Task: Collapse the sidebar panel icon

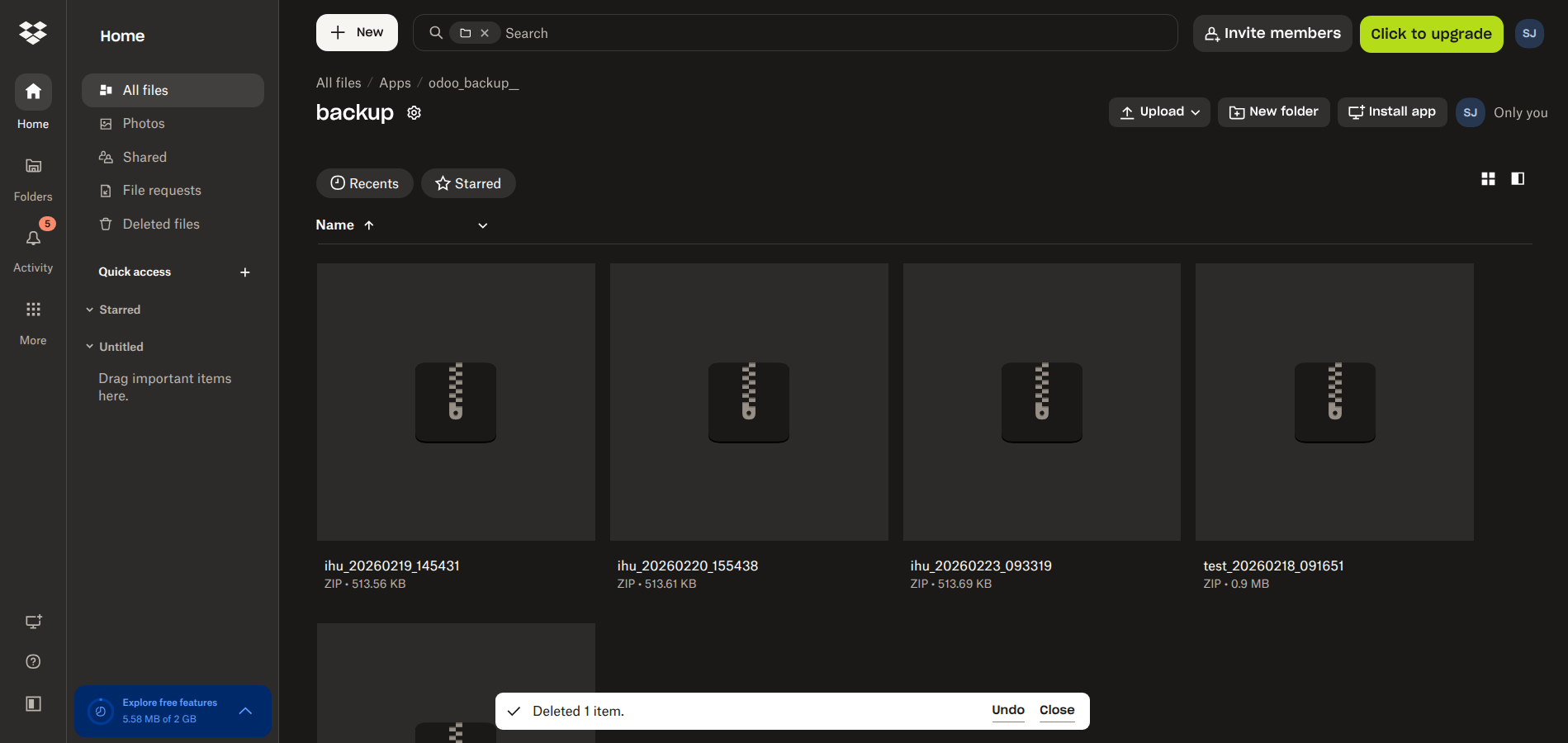Action: (33, 703)
